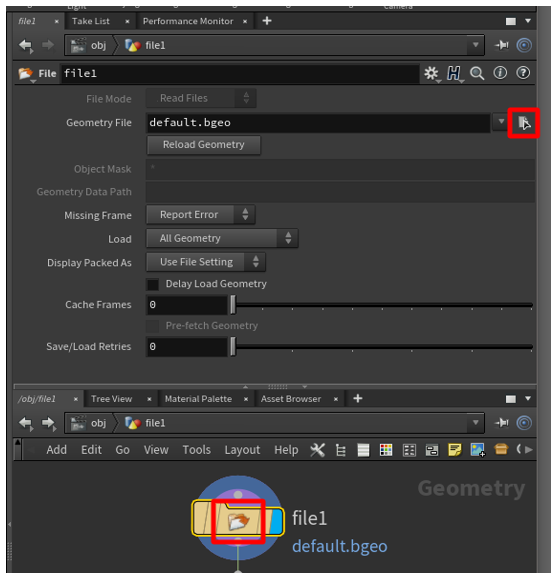Click the Save/Load Retries slider handle
This screenshot has width=555, height=575.
tap(233, 347)
